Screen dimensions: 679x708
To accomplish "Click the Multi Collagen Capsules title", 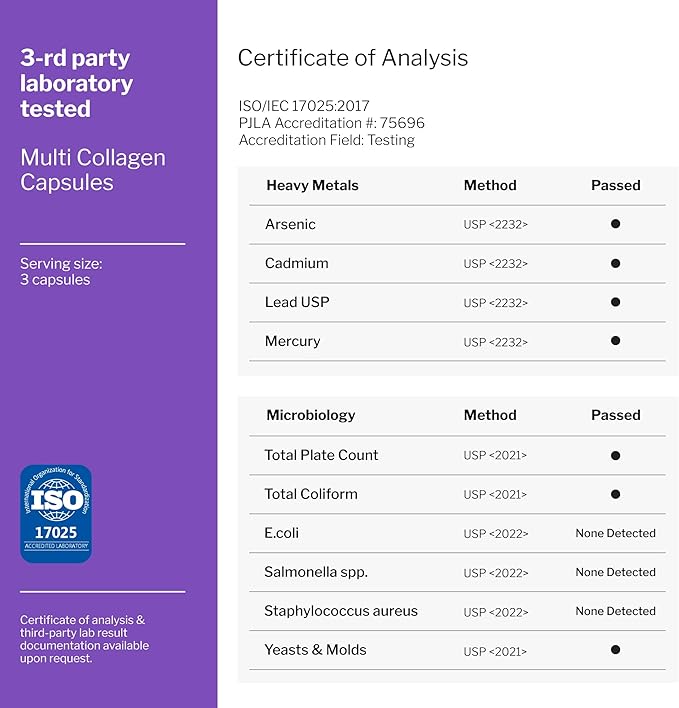I will pyautogui.click(x=93, y=170).
